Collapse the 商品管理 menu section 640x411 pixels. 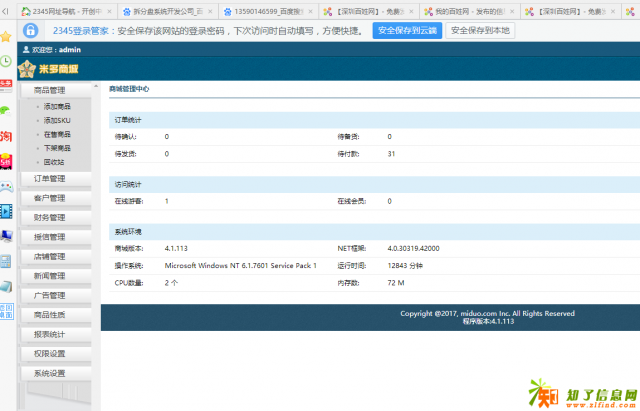pyautogui.click(x=49, y=90)
